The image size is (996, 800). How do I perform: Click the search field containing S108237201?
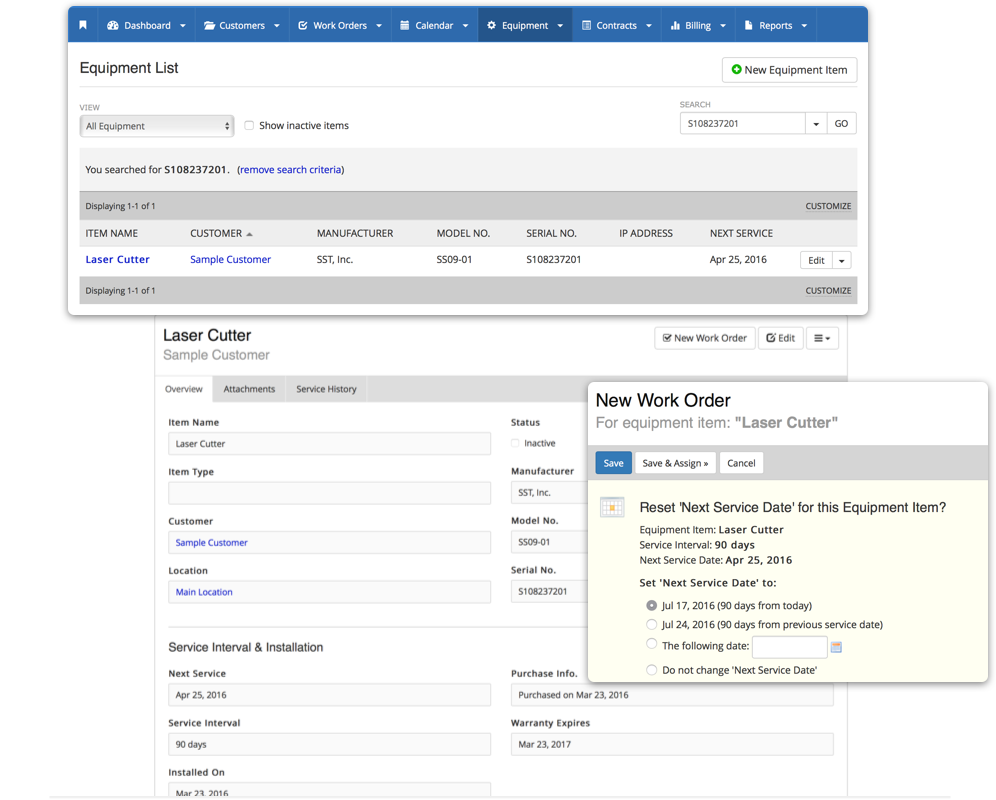[x=743, y=124]
